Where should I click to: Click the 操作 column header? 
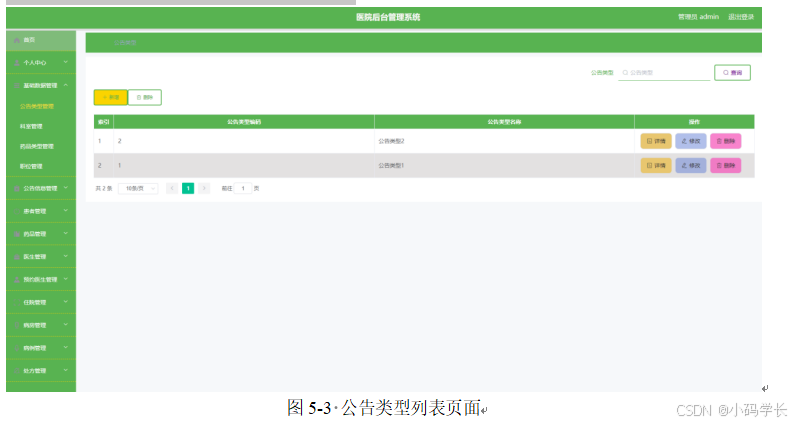(694, 122)
